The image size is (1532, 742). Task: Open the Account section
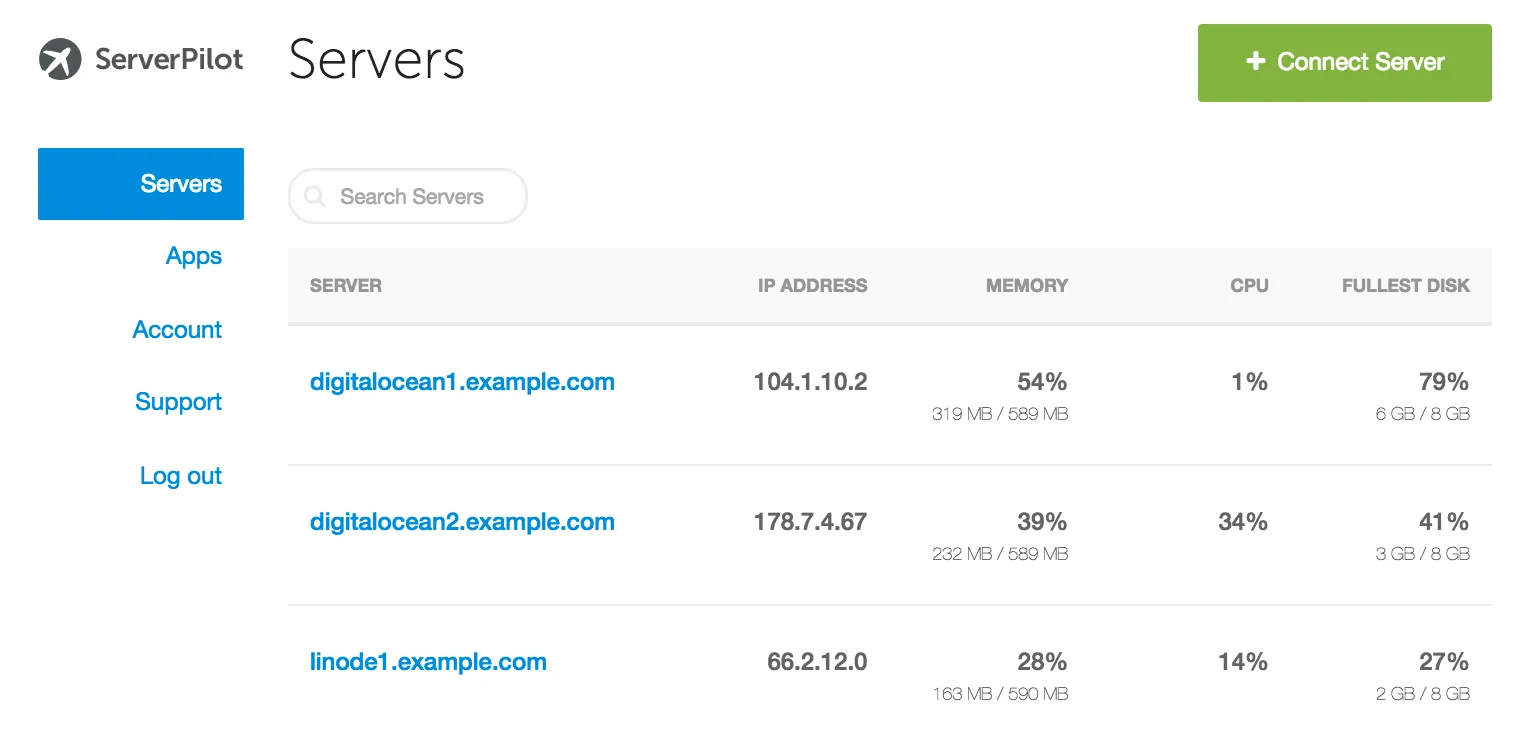[177, 330]
